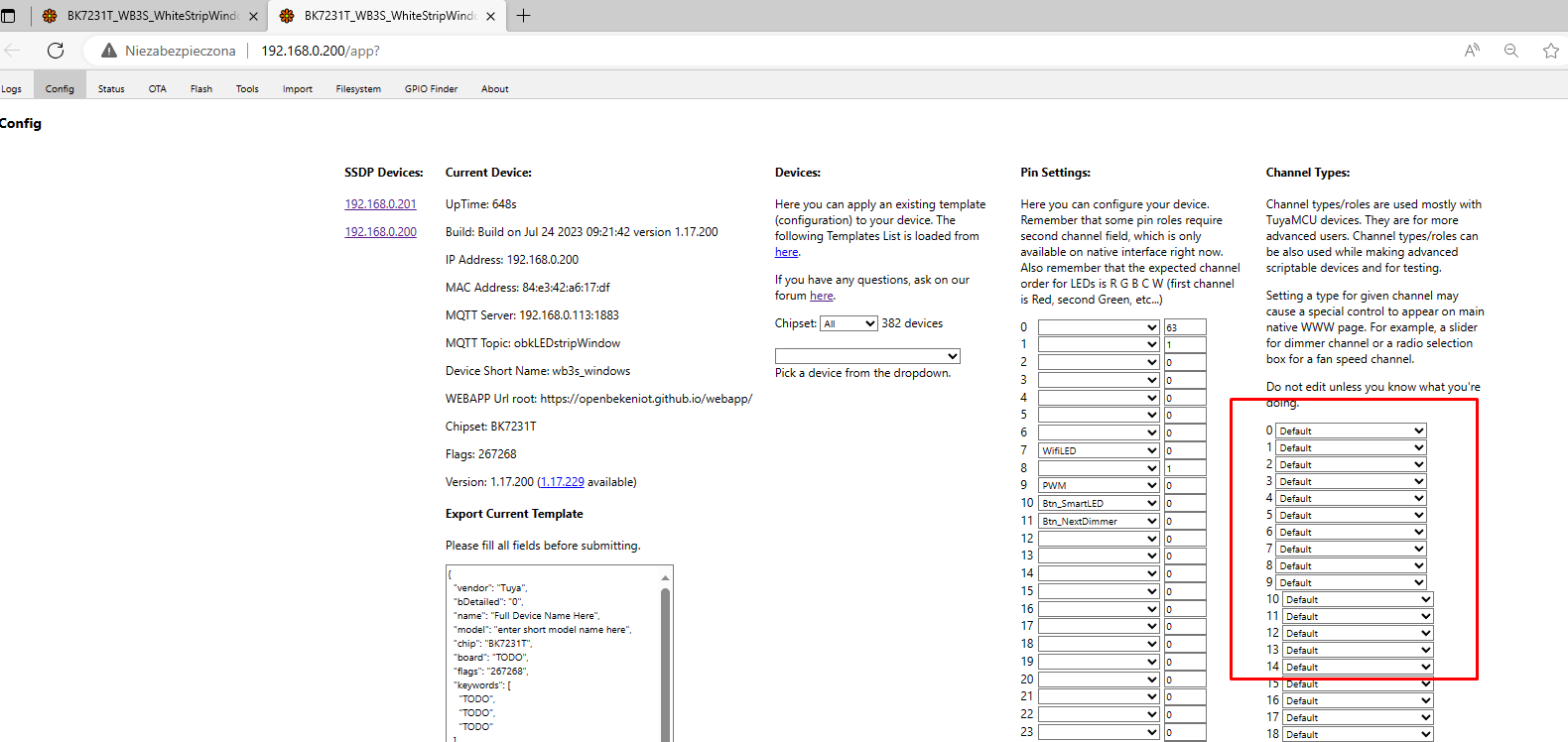1568x742 pixels.
Task: Open the Logs tab
Action: [11, 89]
